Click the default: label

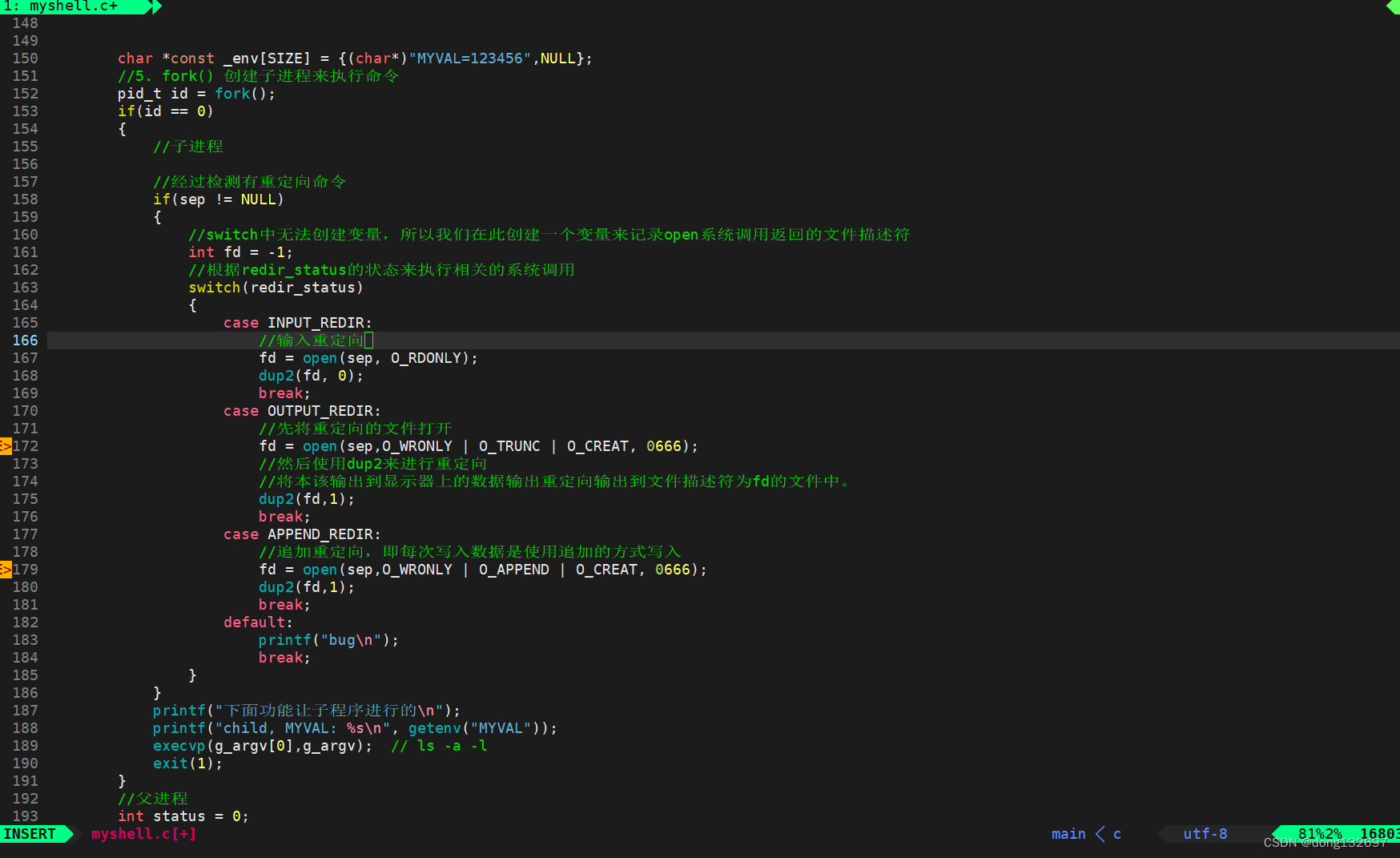[x=258, y=622]
